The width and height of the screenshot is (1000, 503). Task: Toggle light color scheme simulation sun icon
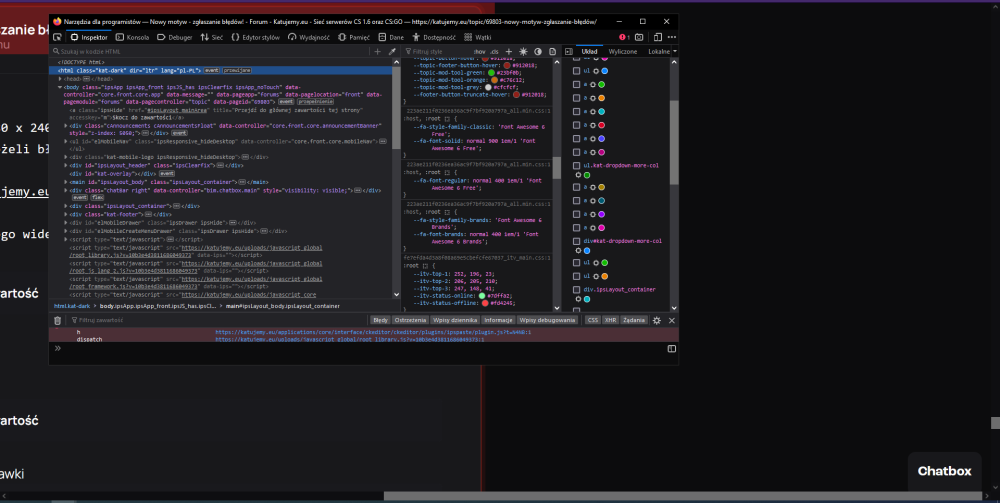pyautogui.click(x=524, y=52)
